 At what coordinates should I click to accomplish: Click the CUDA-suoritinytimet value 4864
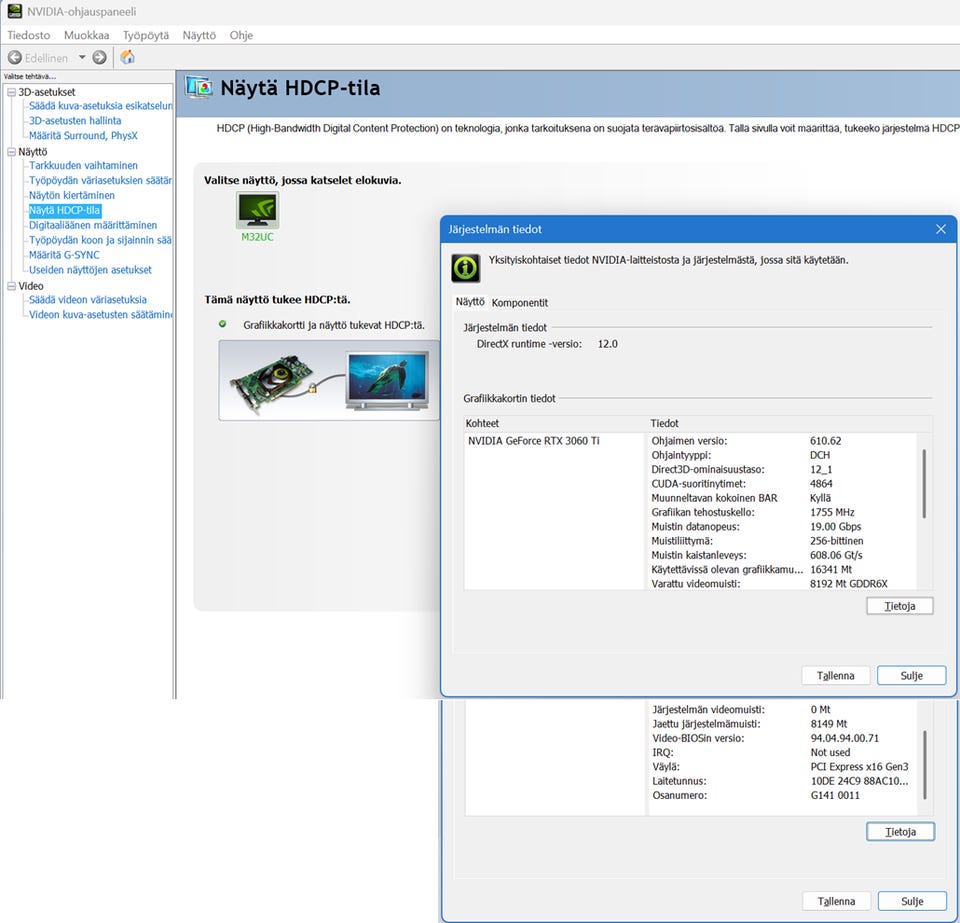click(x=821, y=484)
